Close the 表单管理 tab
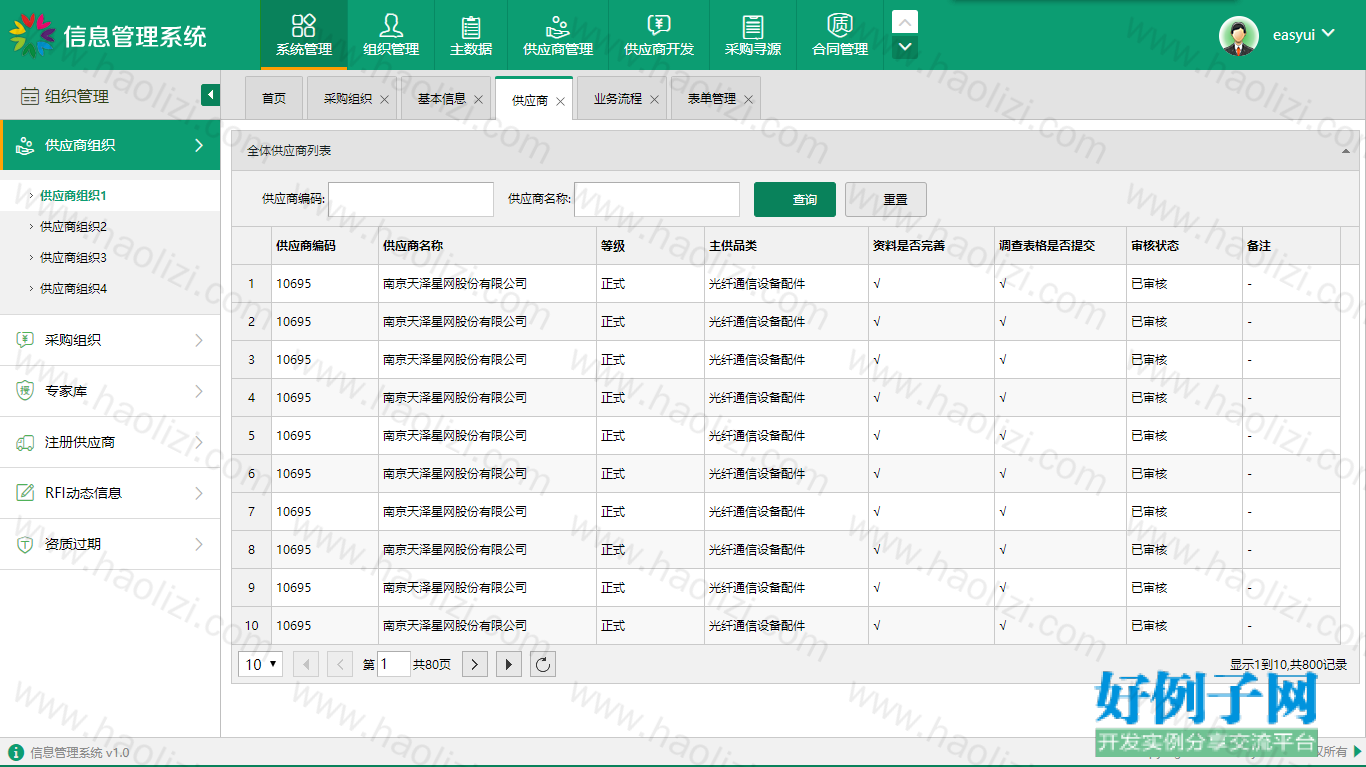 [x=748, y=100]
